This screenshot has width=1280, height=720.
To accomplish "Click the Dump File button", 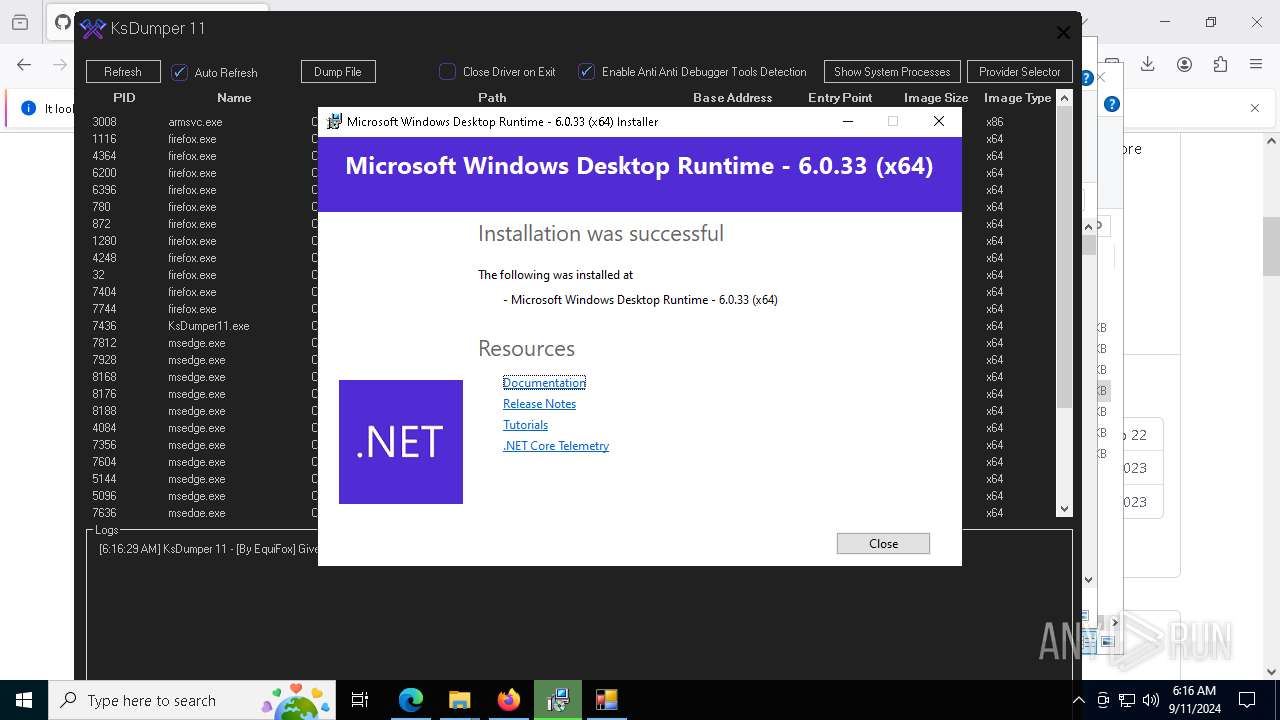I will [x=338, y=72].
